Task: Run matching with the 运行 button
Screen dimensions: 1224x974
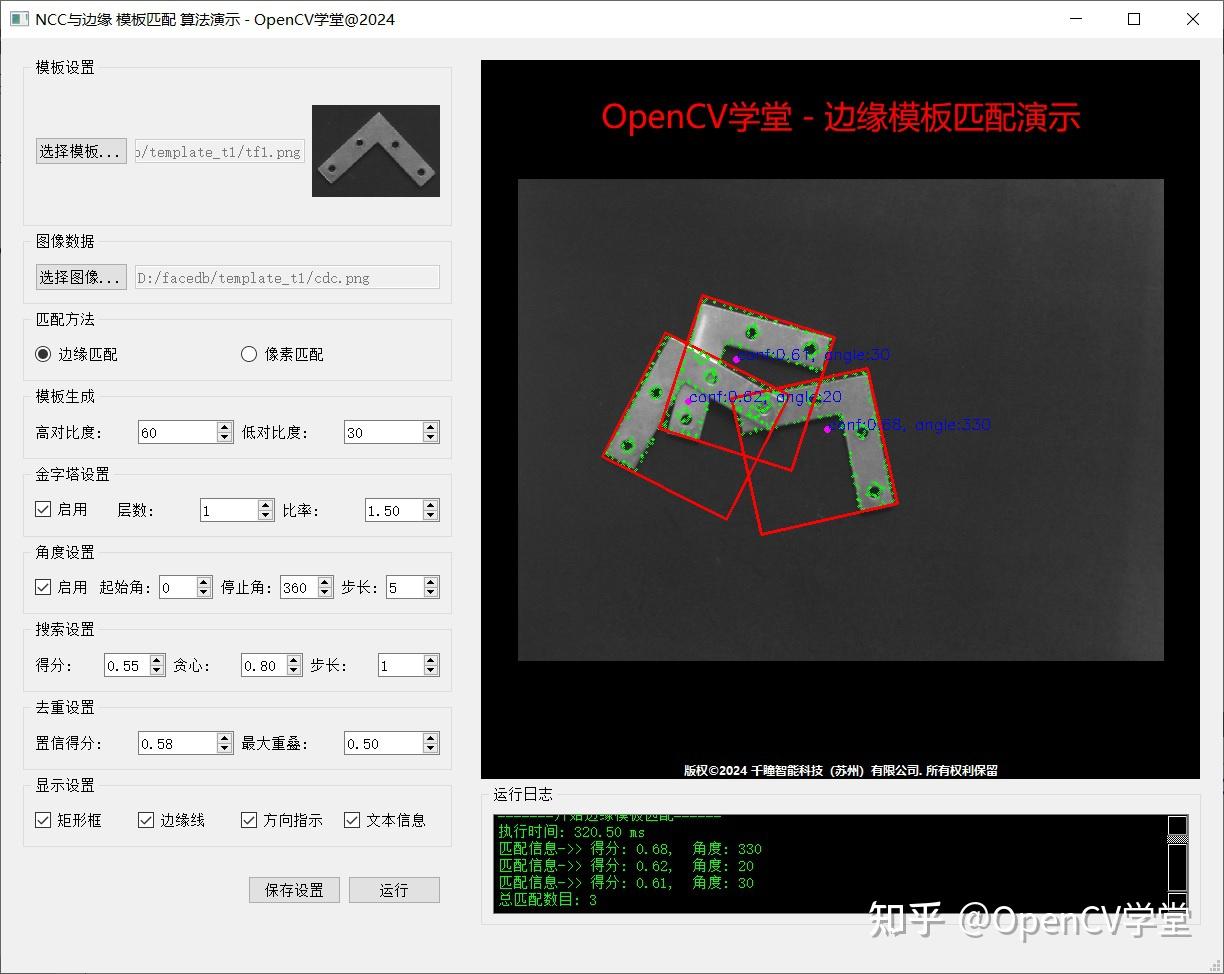Action: [394, 890]
